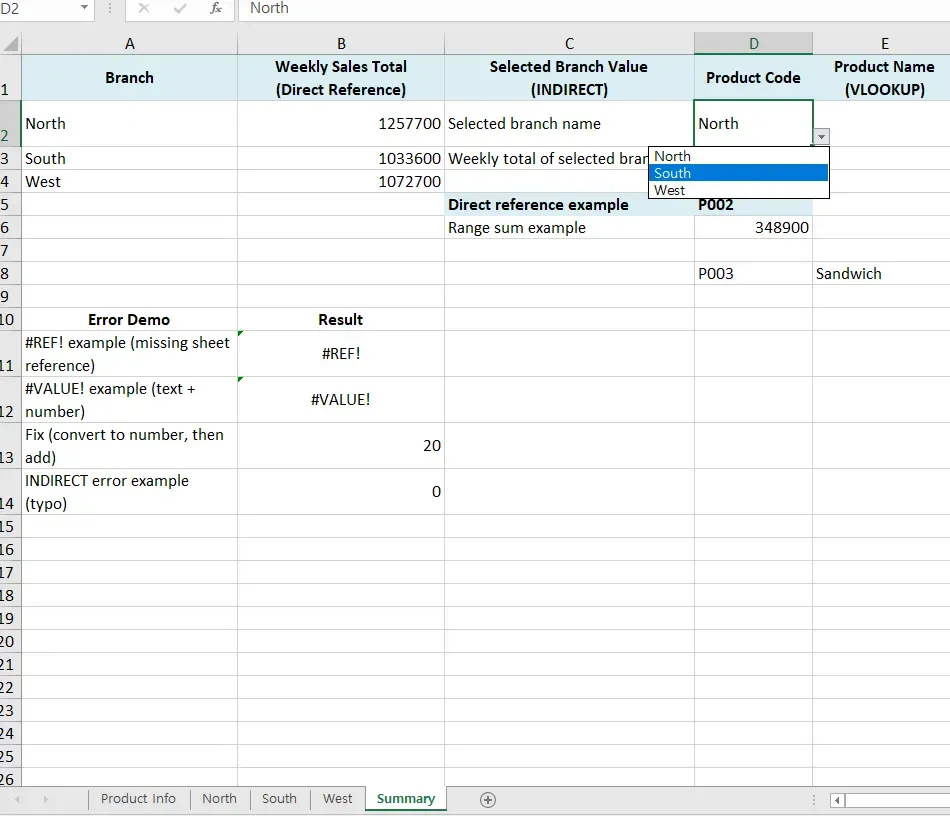The height and width of the screenshot is (816, 950).
Task: Open the Name Box dropdown
Action: pyautogui.click(x=85, y=8)
